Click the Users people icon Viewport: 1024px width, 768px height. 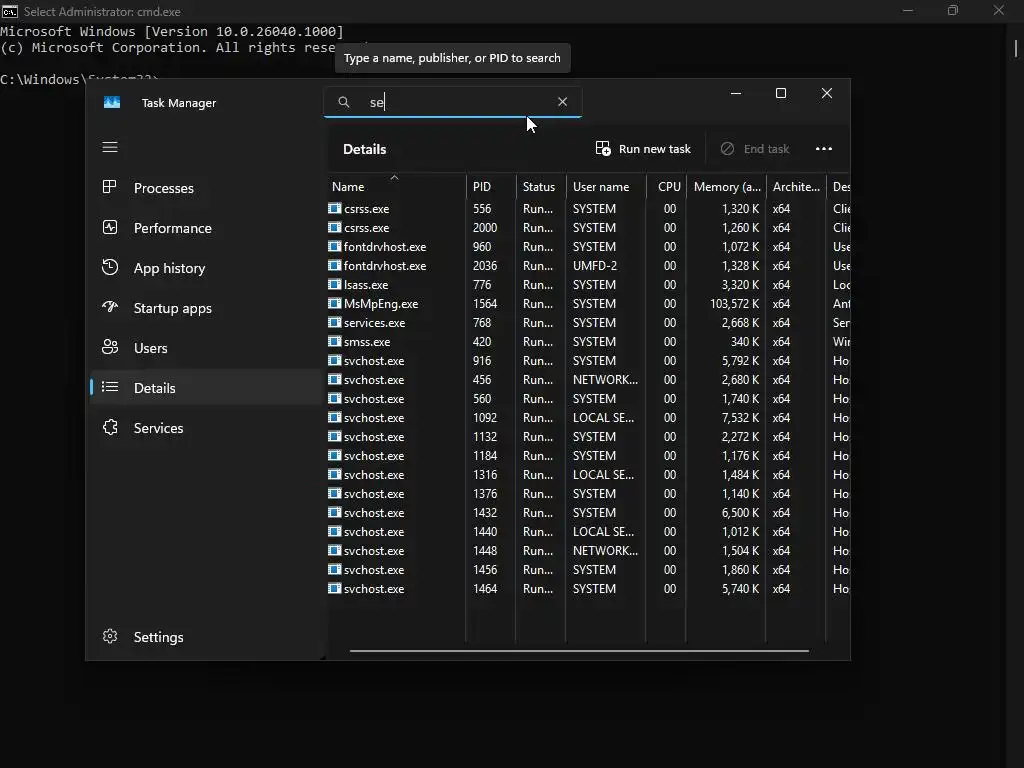tap(110, 347)
